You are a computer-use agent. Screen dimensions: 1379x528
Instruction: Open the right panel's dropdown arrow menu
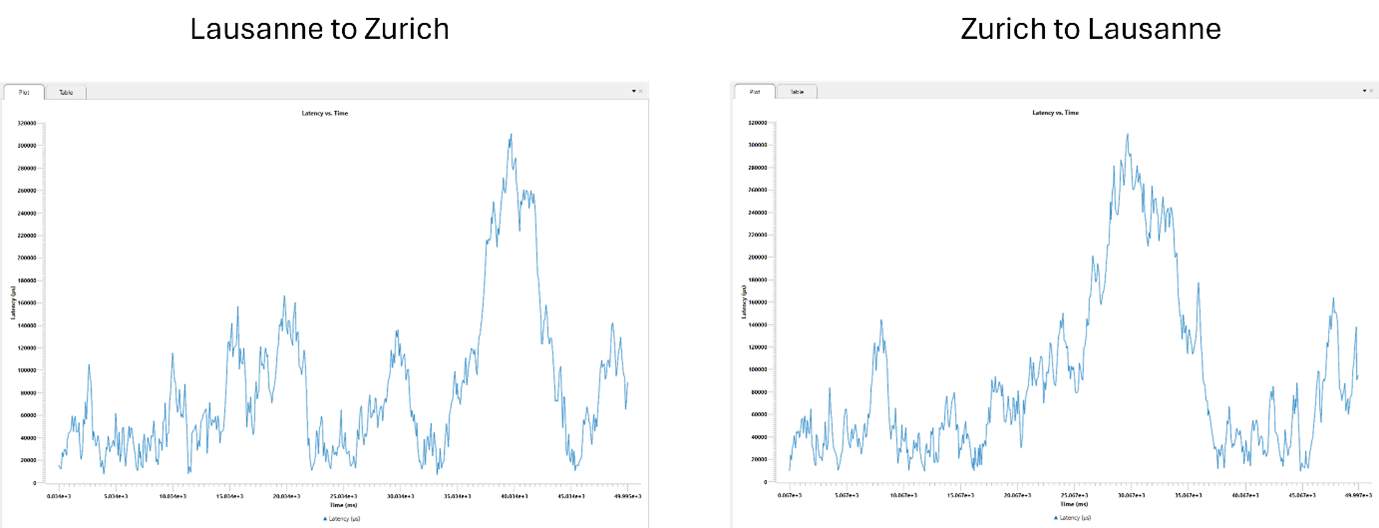point(1364,91)
